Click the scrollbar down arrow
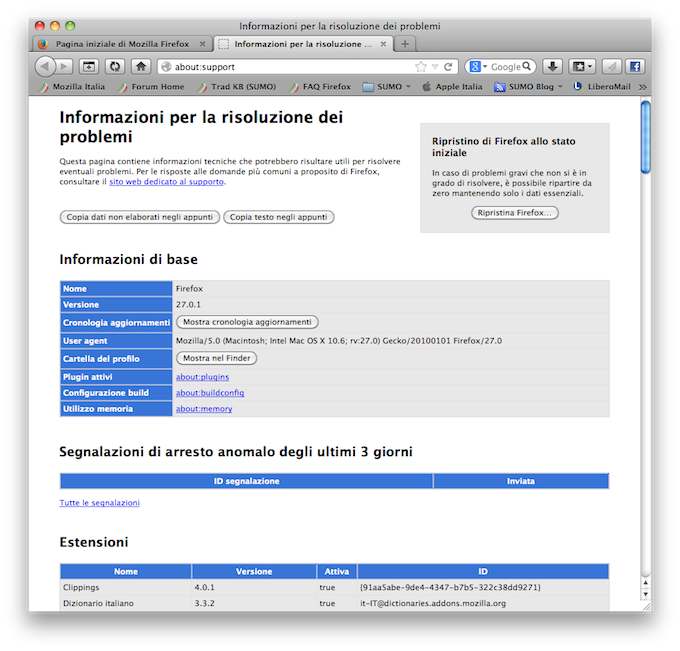This screenshot has width=680, height=651. 646,594
